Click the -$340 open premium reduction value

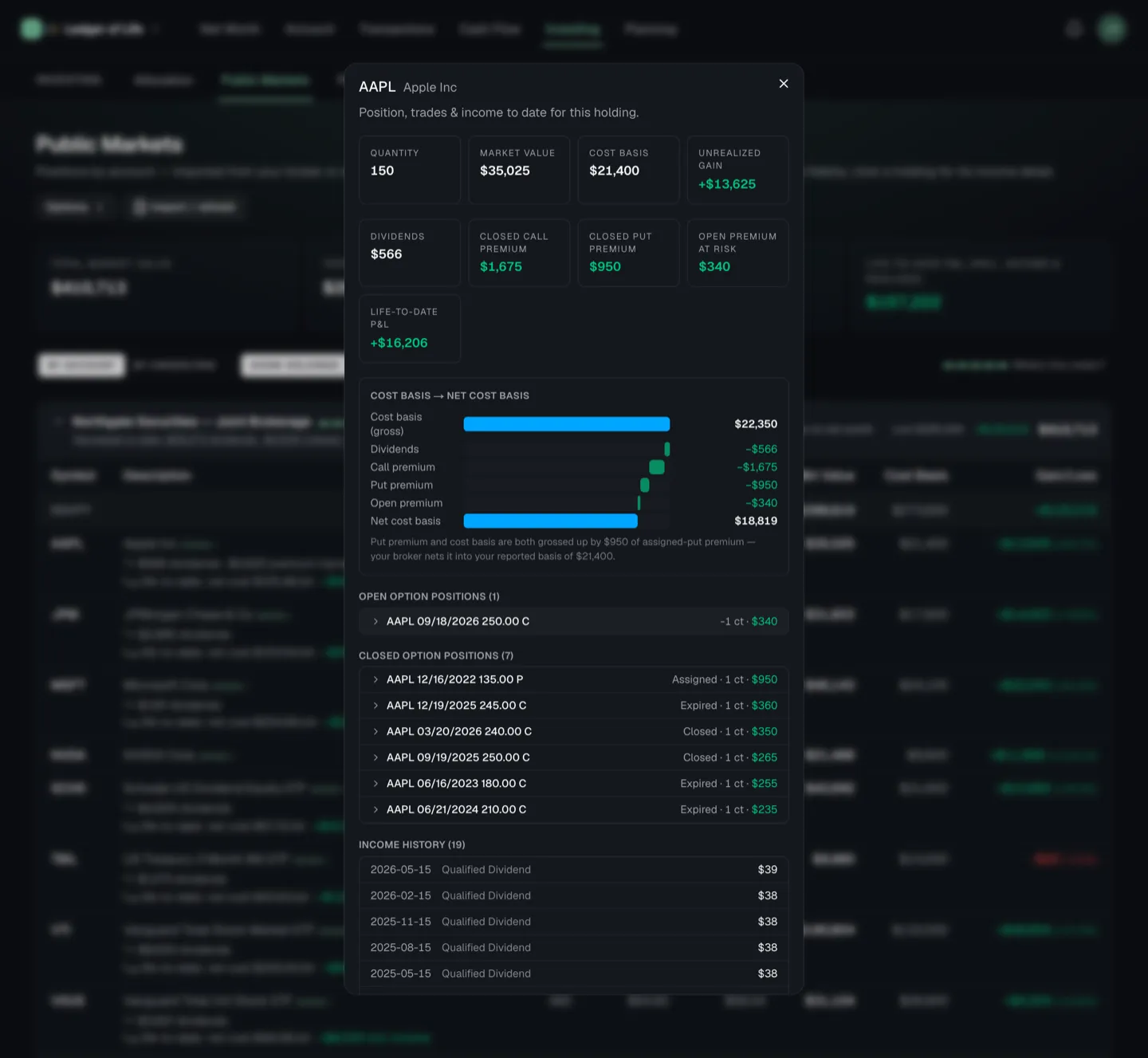click(x=761, y=503)
